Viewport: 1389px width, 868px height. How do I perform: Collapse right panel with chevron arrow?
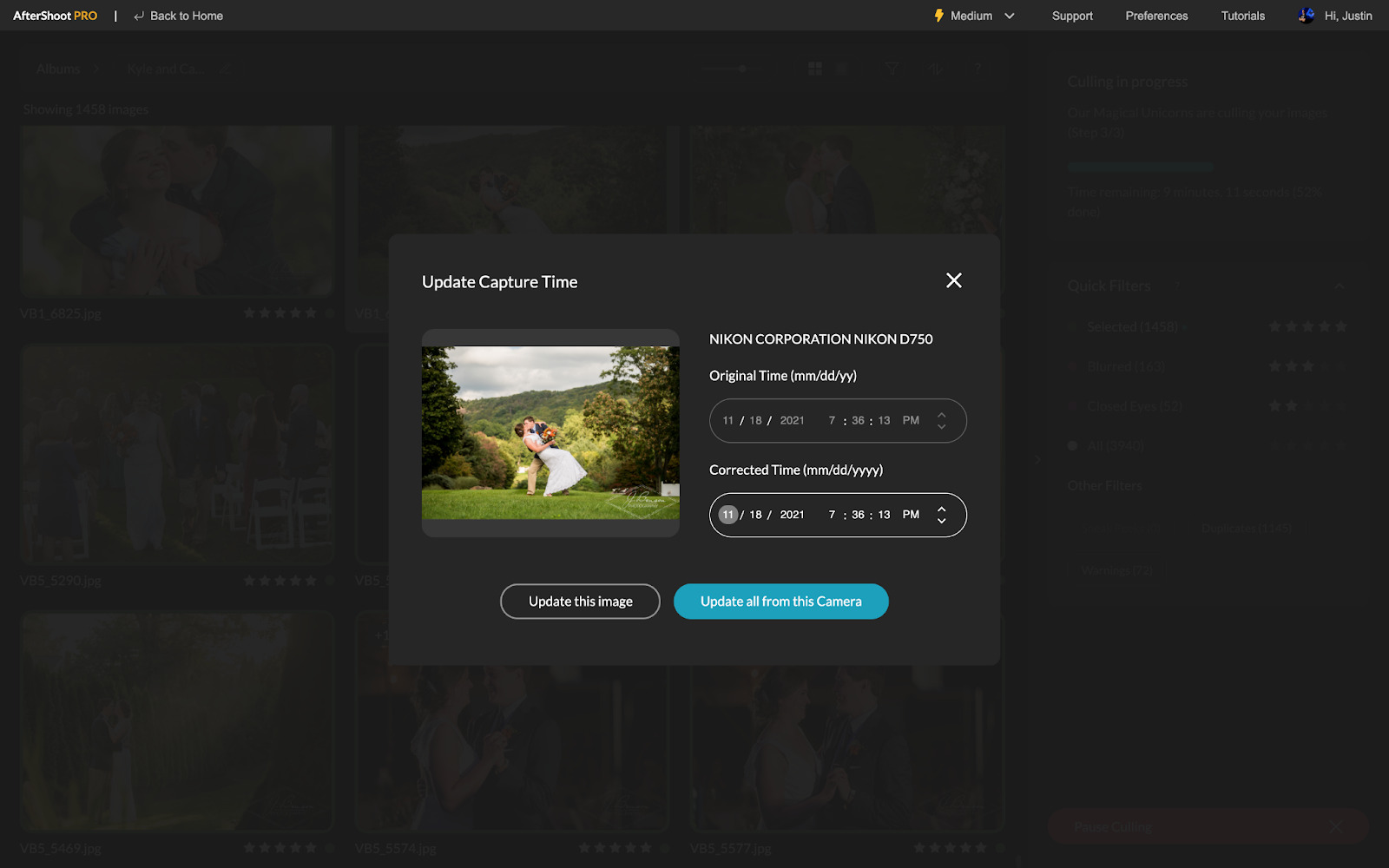(x=1037, y=459)
